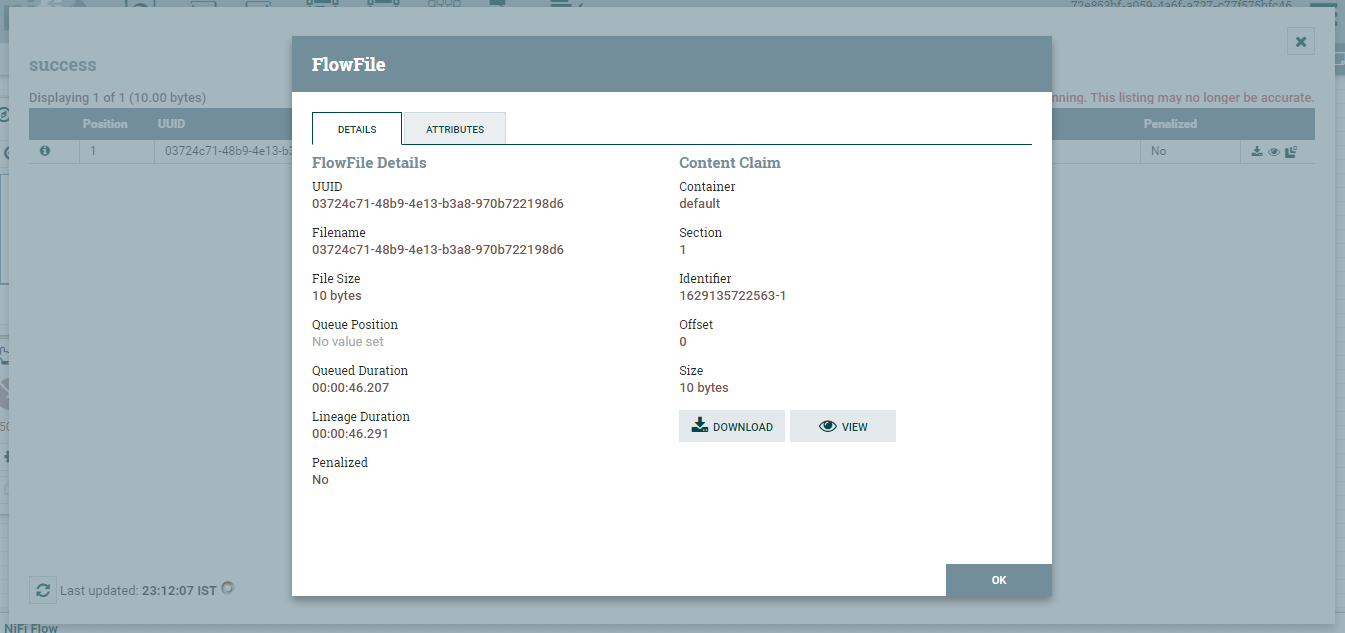Click the download icon in the listing row
1345x633 pixels.
tap(1257, 152)
